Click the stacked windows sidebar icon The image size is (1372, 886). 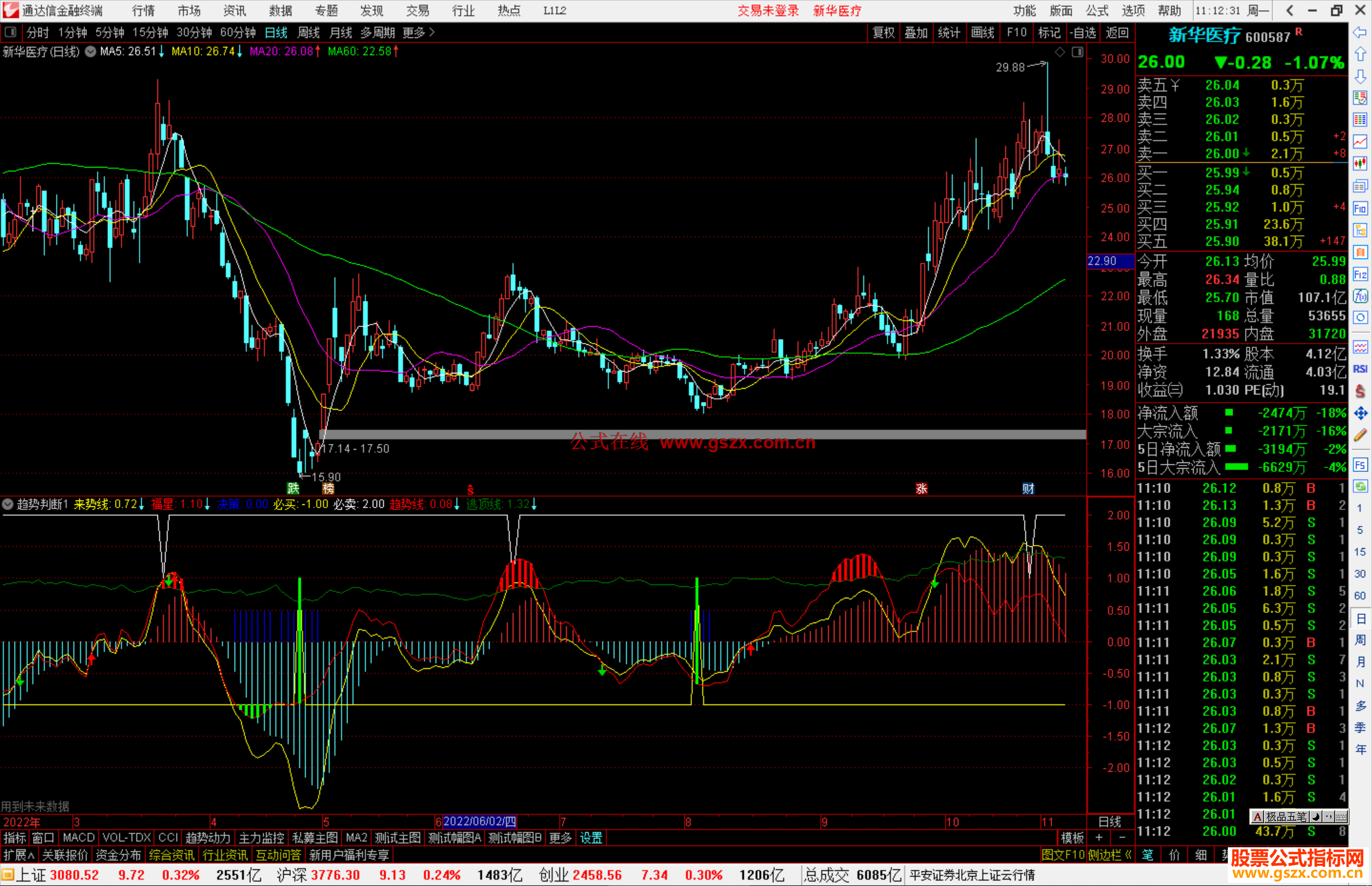pos(1360,186)
